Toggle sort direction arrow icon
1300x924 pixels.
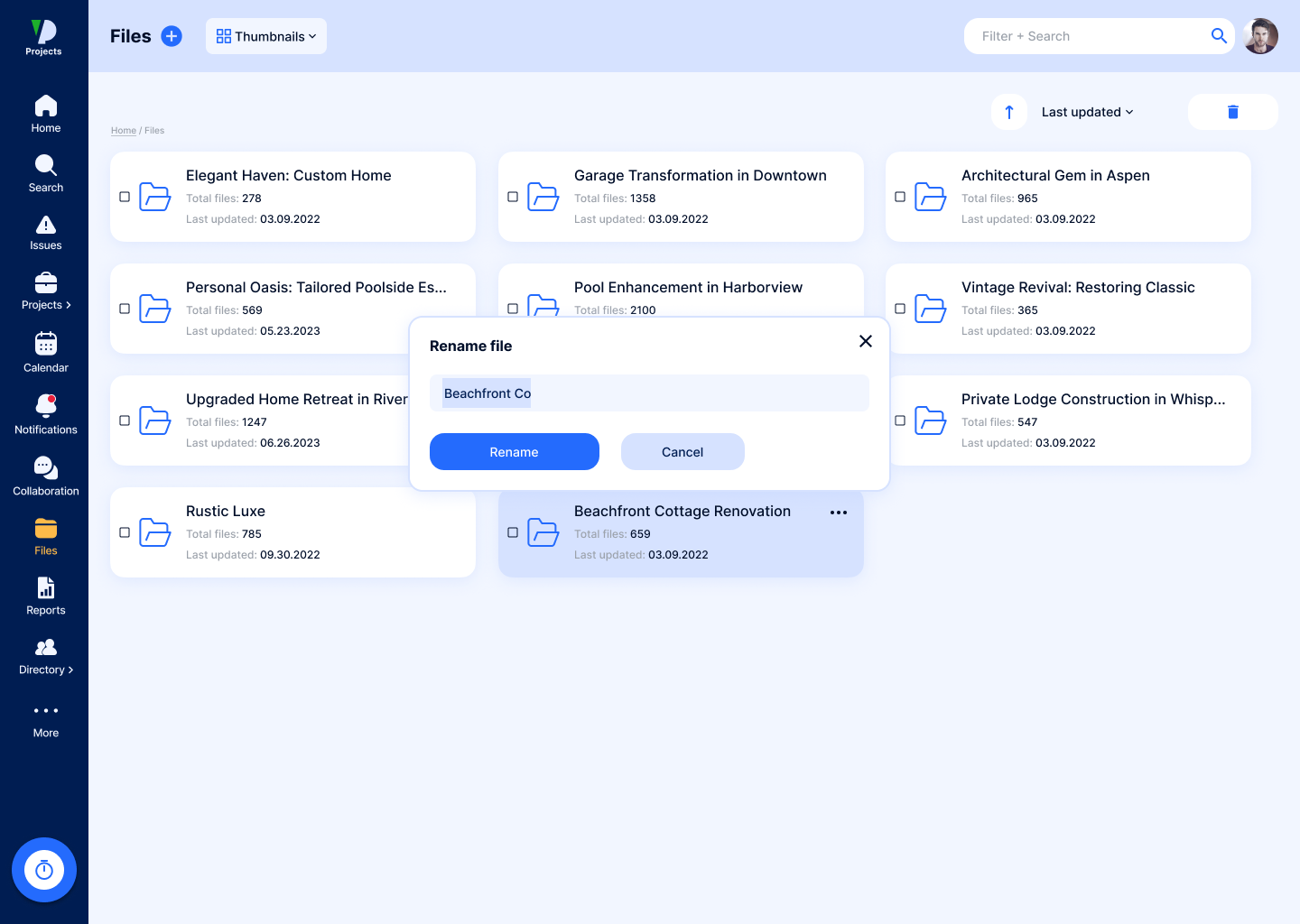1009,112
